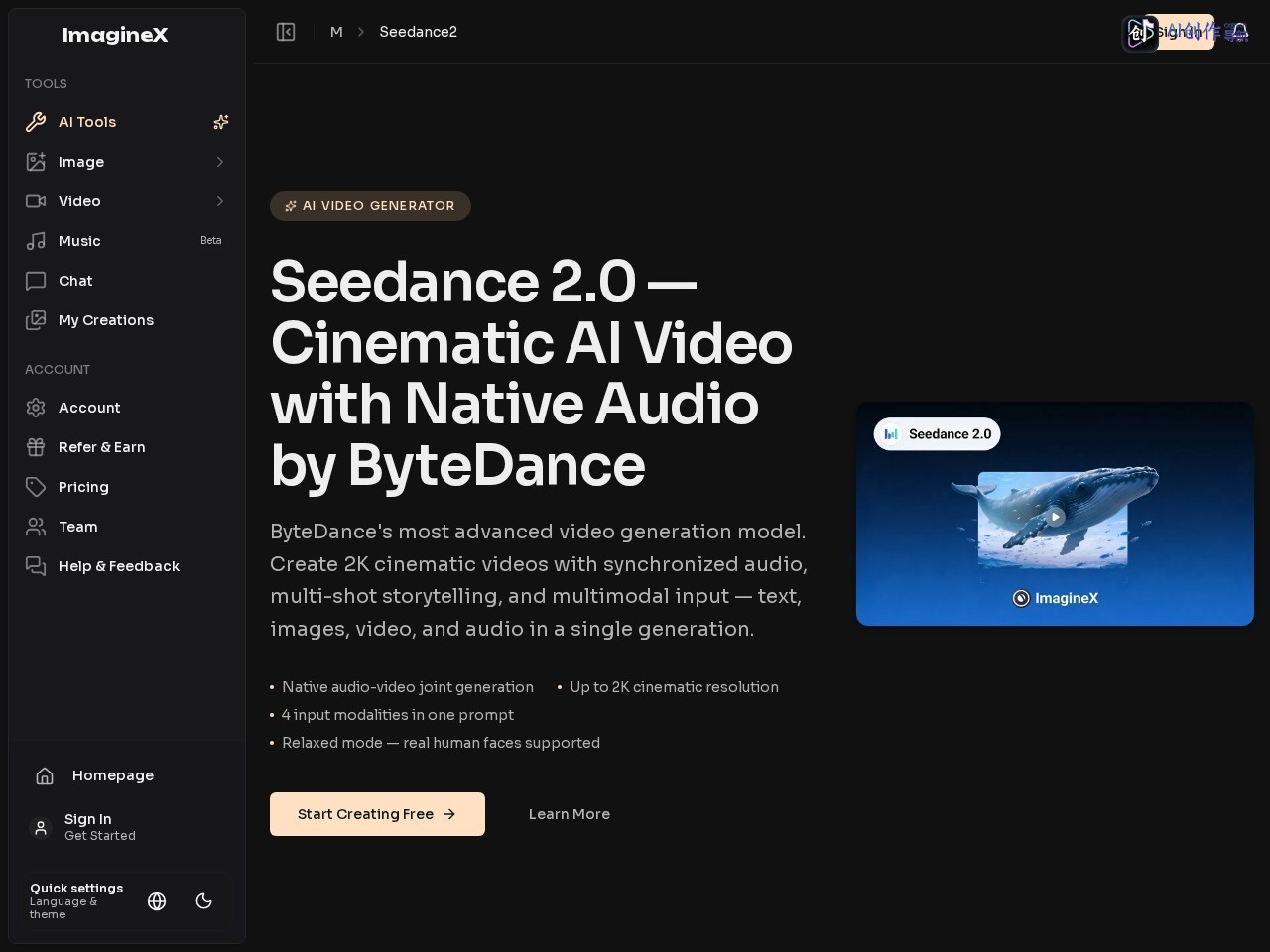Expand the Video submenu chevron
Screen dimensions: 1270x952
pyautogui.click(x=220, y=201)
